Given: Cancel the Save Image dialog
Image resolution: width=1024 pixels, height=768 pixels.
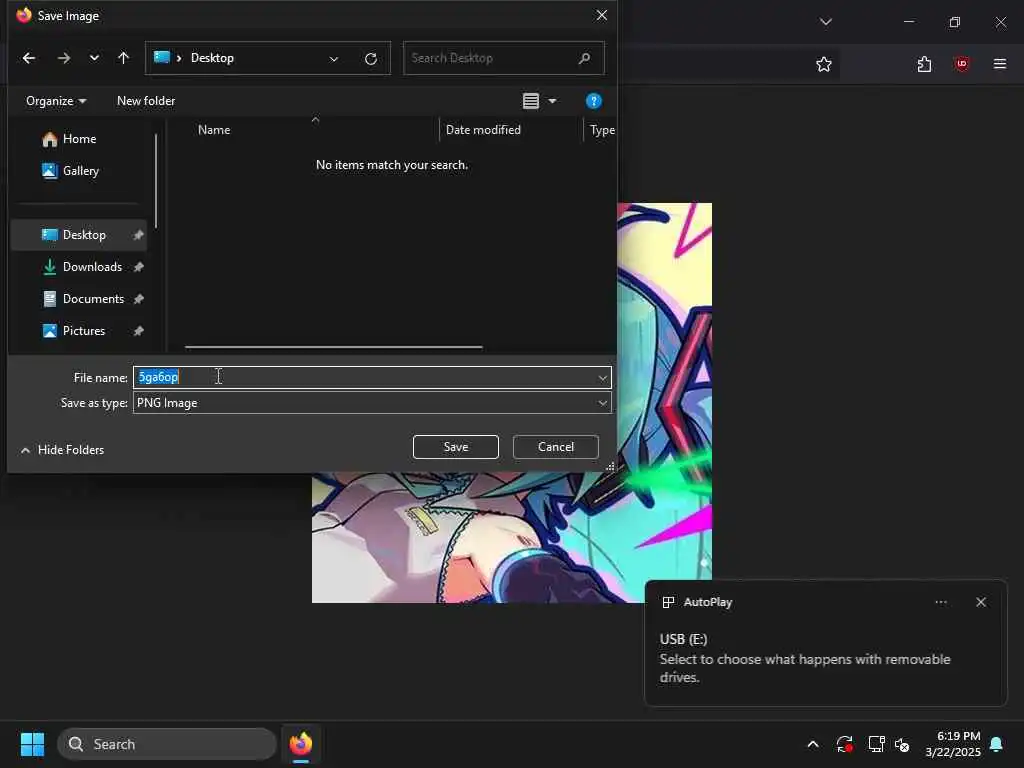Looking at the screenshot, I should (x=556, y=447).
